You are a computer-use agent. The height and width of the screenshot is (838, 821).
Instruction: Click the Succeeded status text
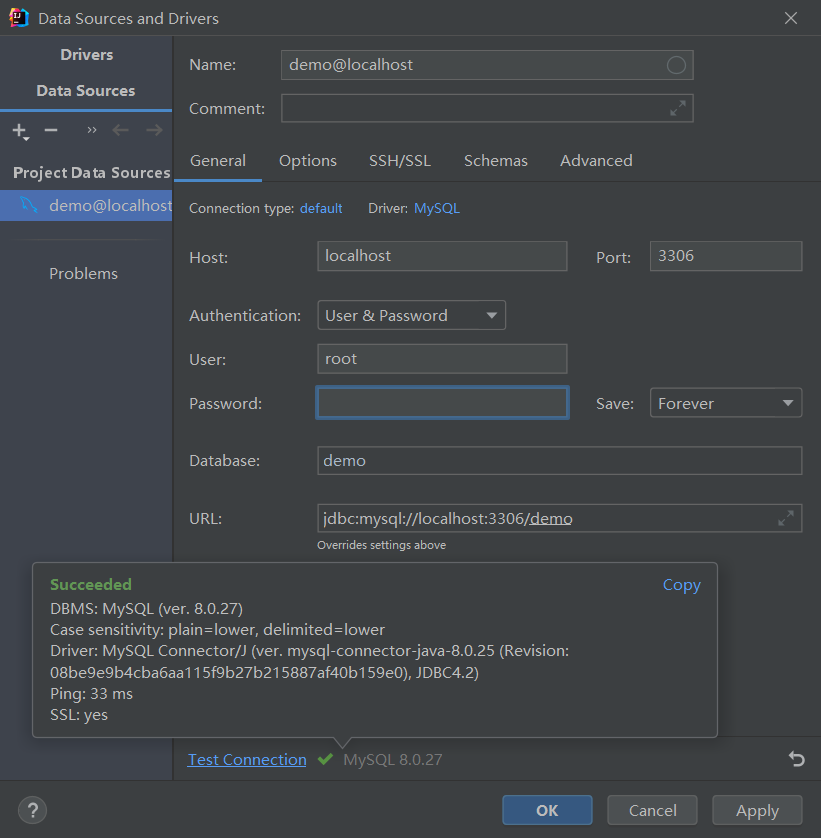click(91, 585)
